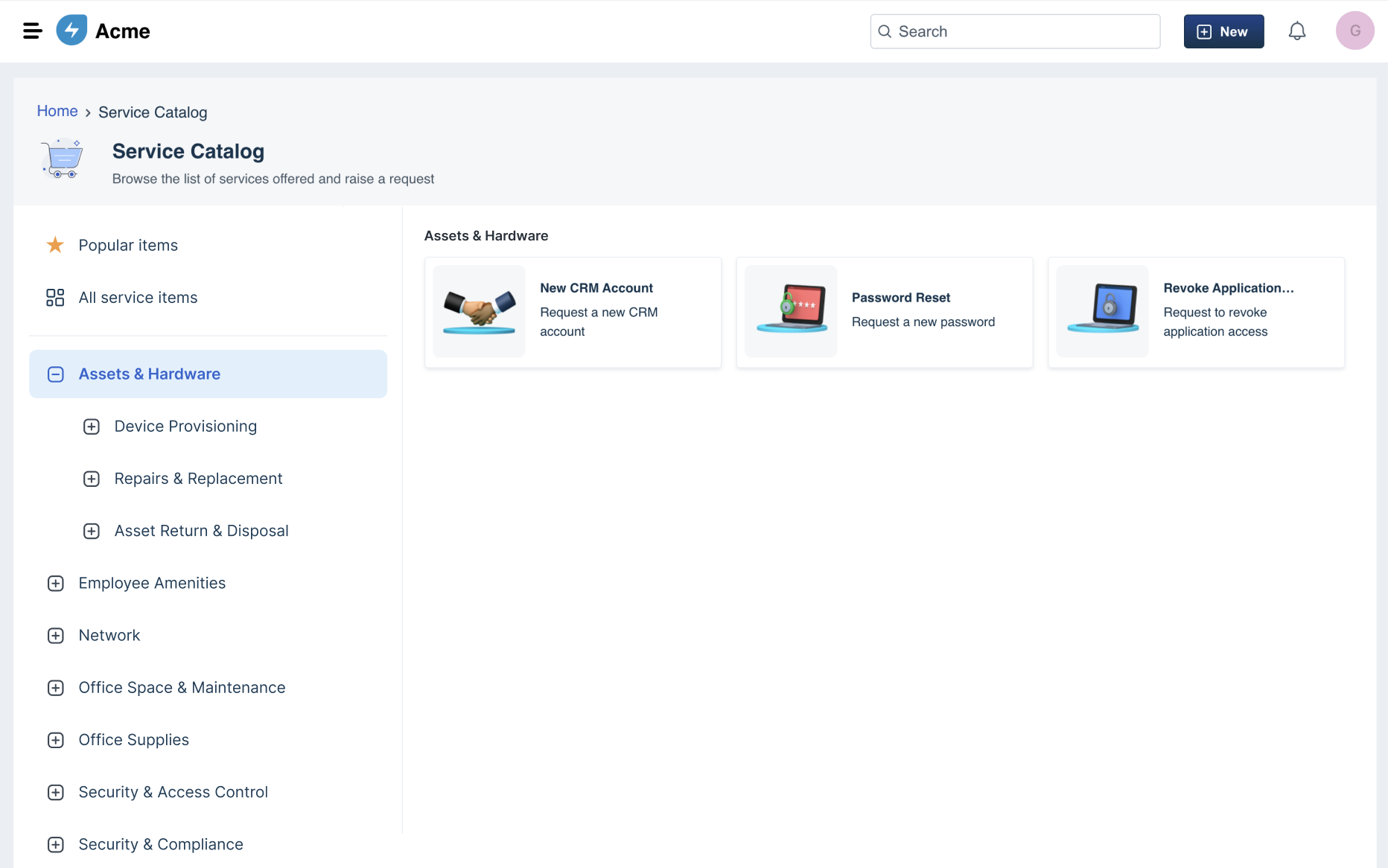The height and width of the screenshot is (868, 1388).
Task: Click the New CRM Account handshake image
Action: click(x=479, y=311)
